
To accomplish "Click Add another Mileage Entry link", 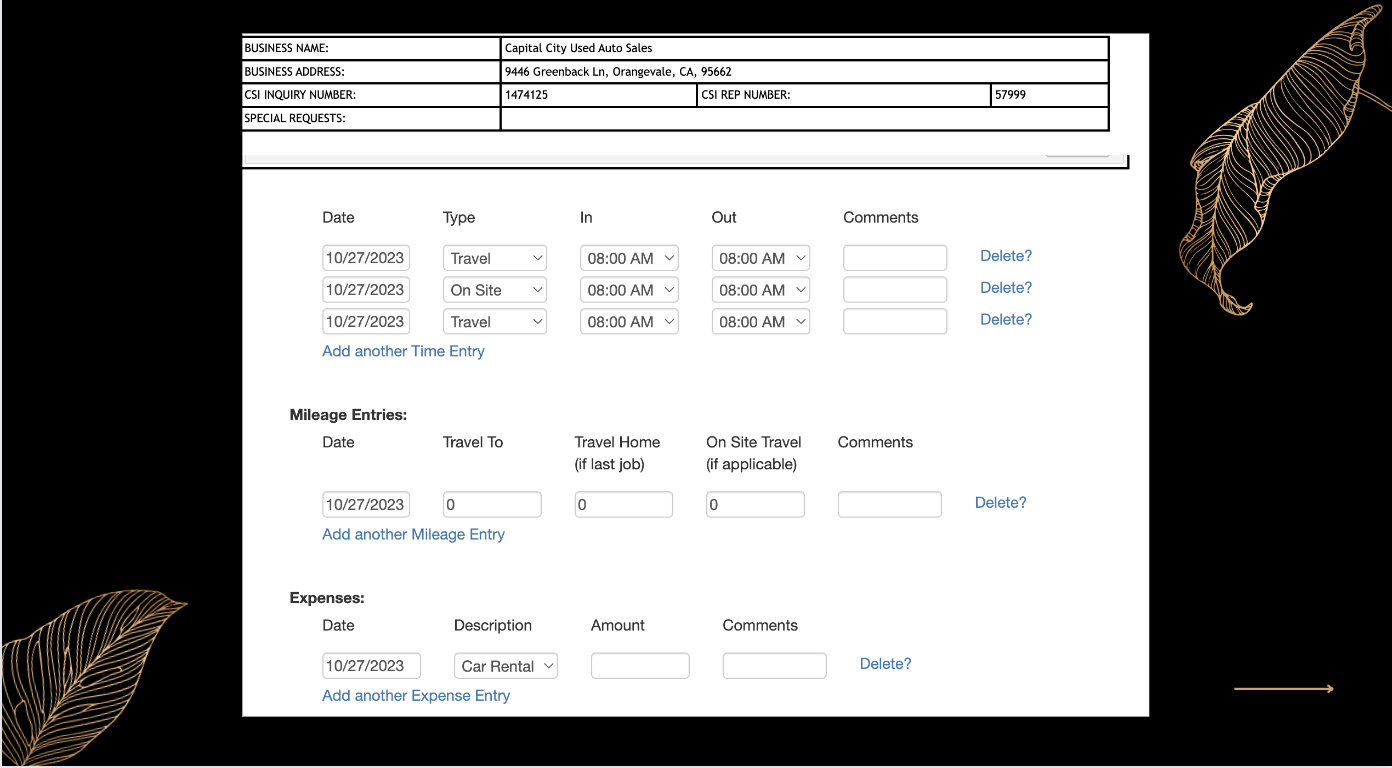I will click(413, 534).
